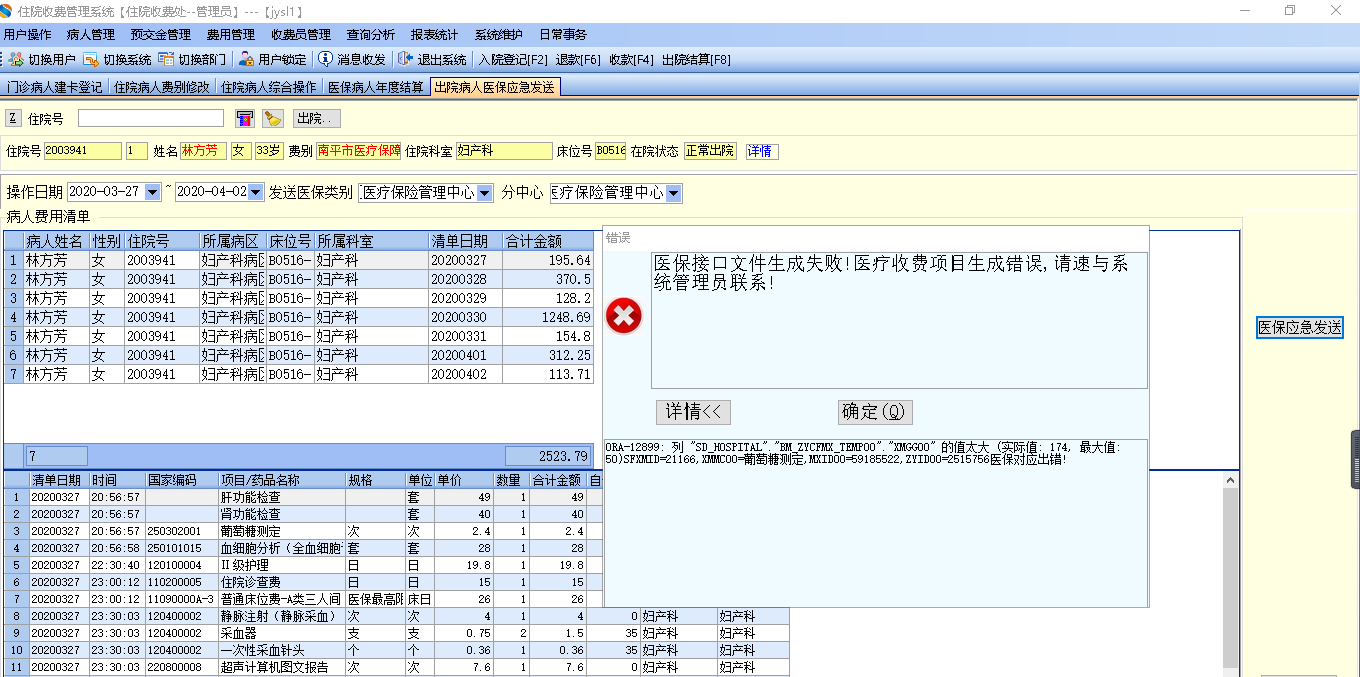Collapse error details with 详情<< button
Viewport: 1360px width, 677px height.
pyautogui.click(x=693, y=411)
